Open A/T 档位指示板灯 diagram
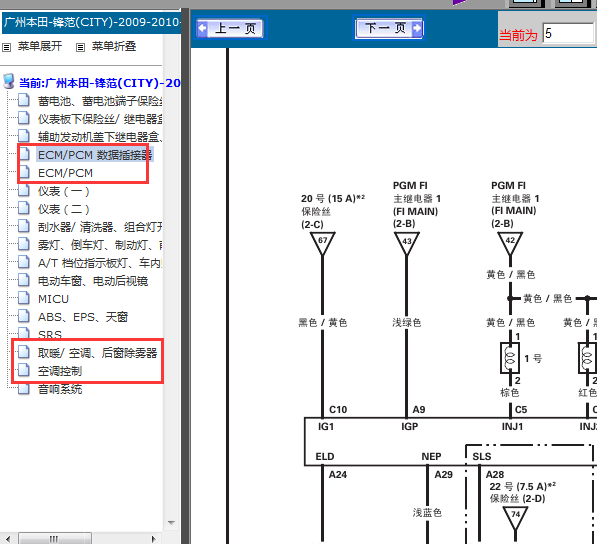 coord(101,263)
